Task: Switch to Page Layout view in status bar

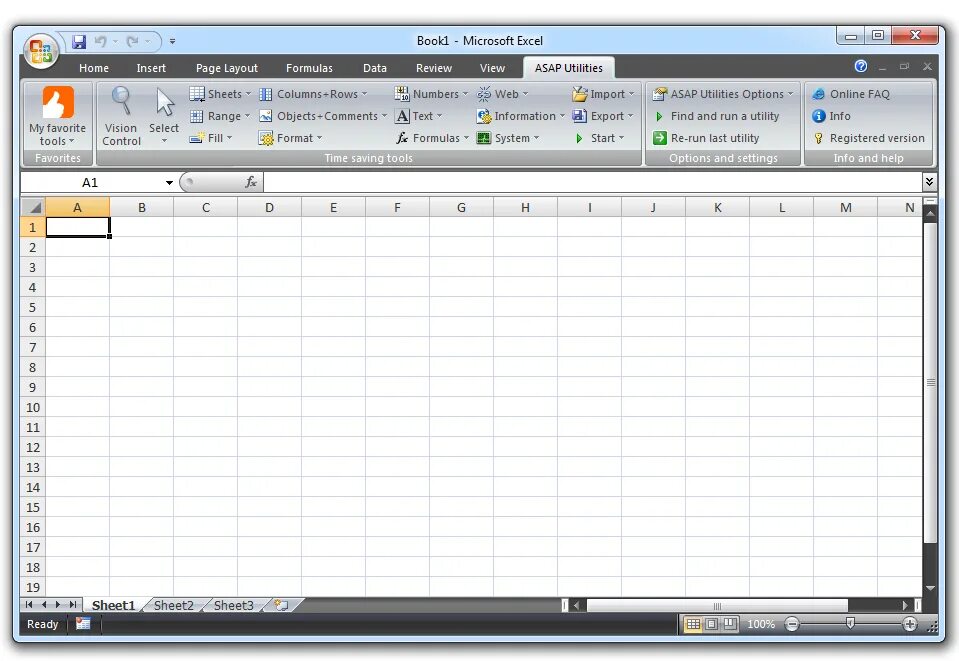Action: 711,624
